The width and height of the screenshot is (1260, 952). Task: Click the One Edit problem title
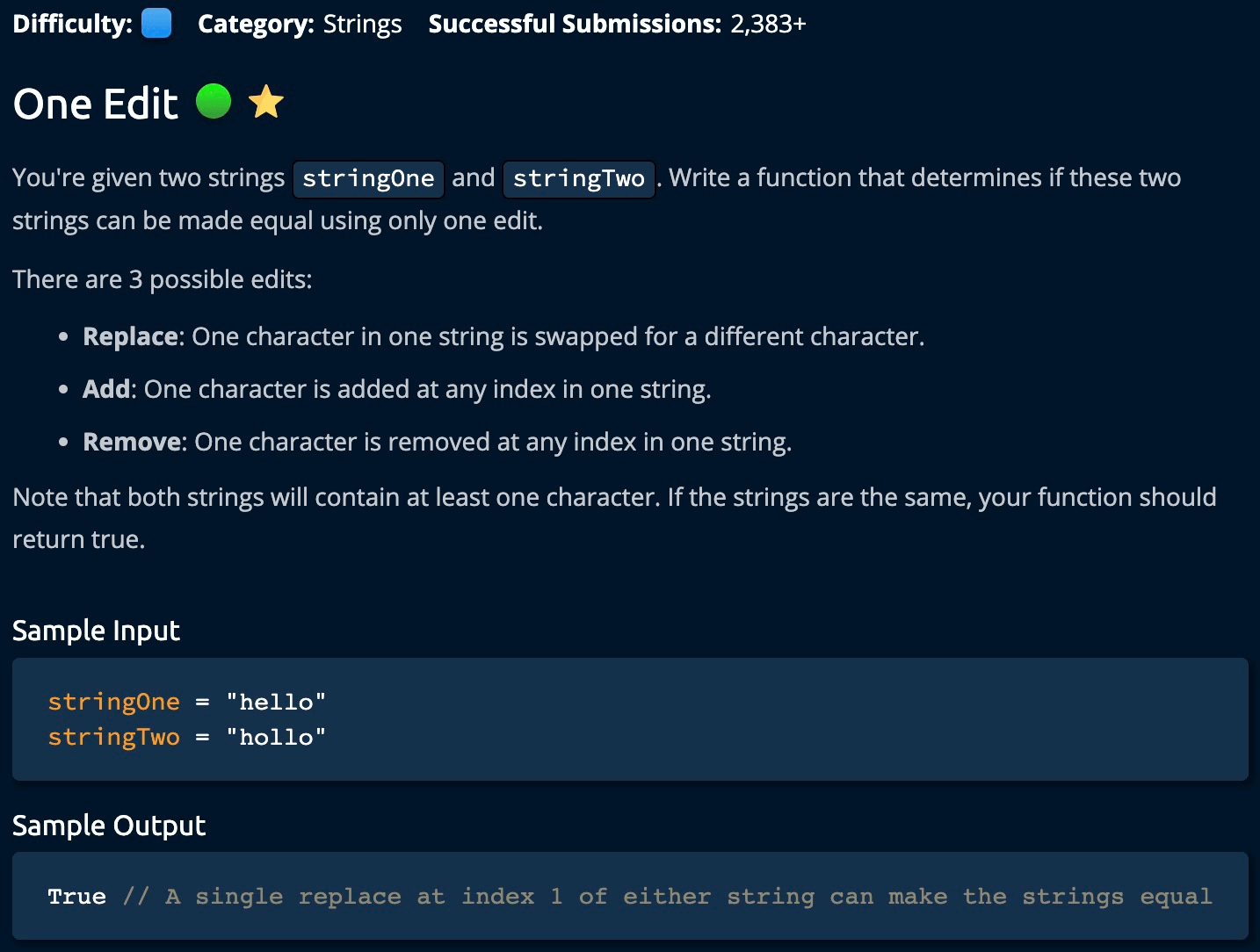(96, 104)
